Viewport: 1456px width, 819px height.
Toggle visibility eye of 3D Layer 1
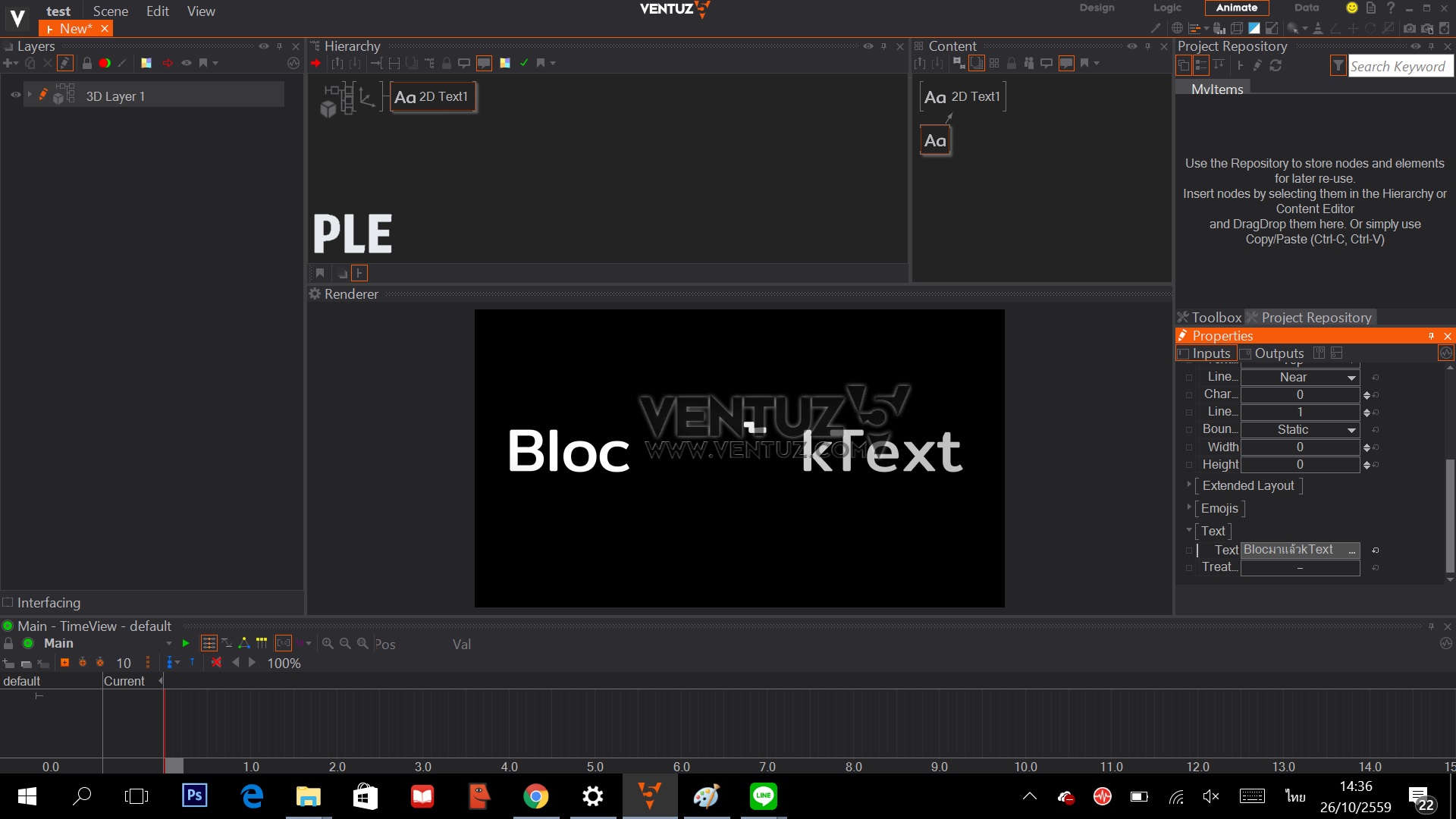click(15, 95)
